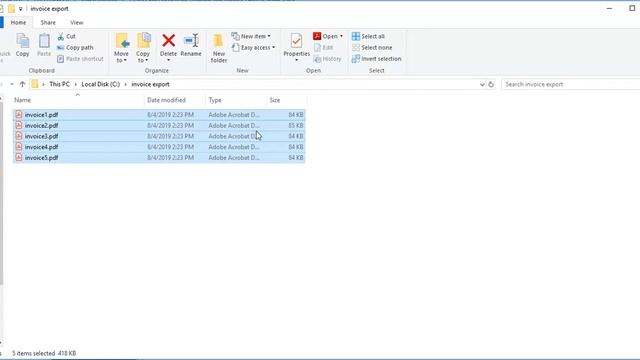Viewport: 640px width, 360px height.
Task: Select the file invoice2.pdf
Action: (x=41, y=125)
